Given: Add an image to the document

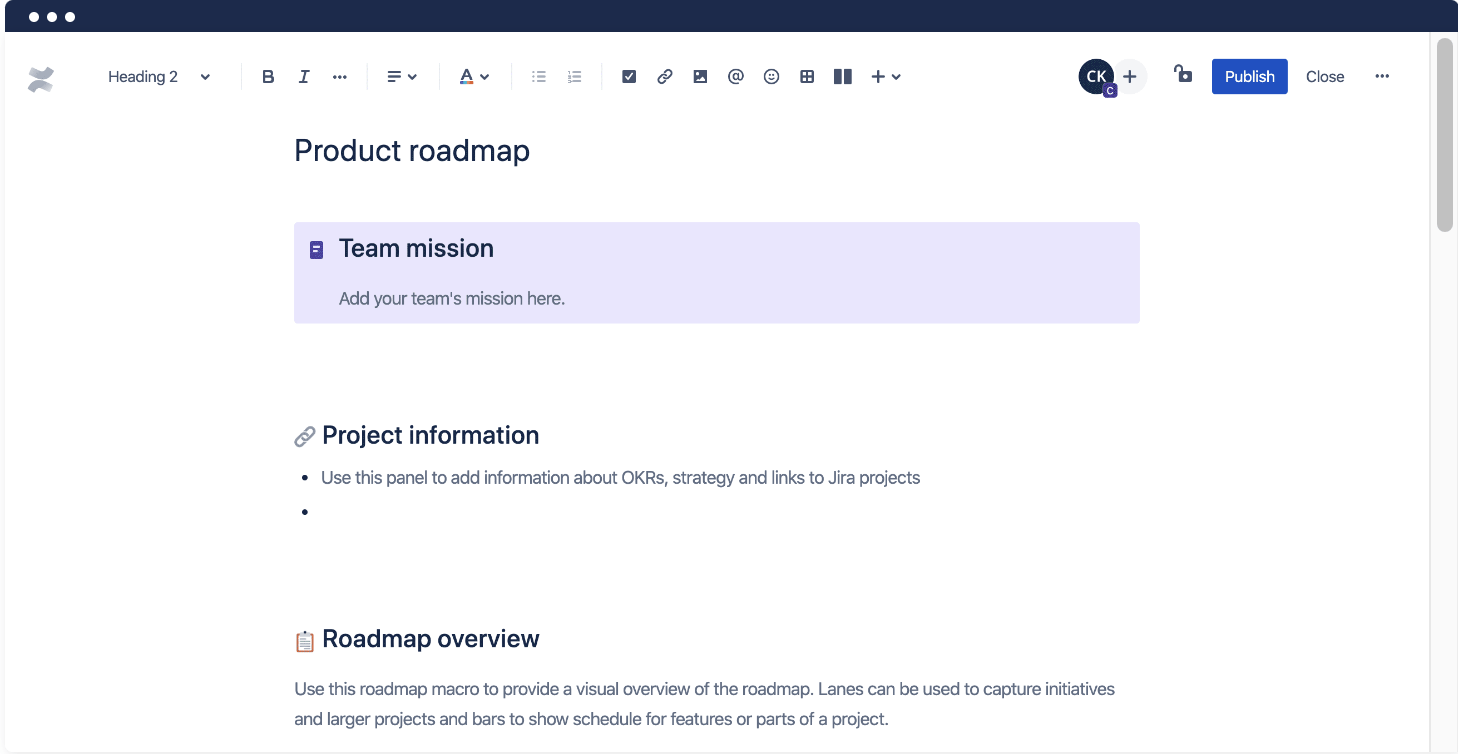Looking at the screenshot, I should [700, 76].
